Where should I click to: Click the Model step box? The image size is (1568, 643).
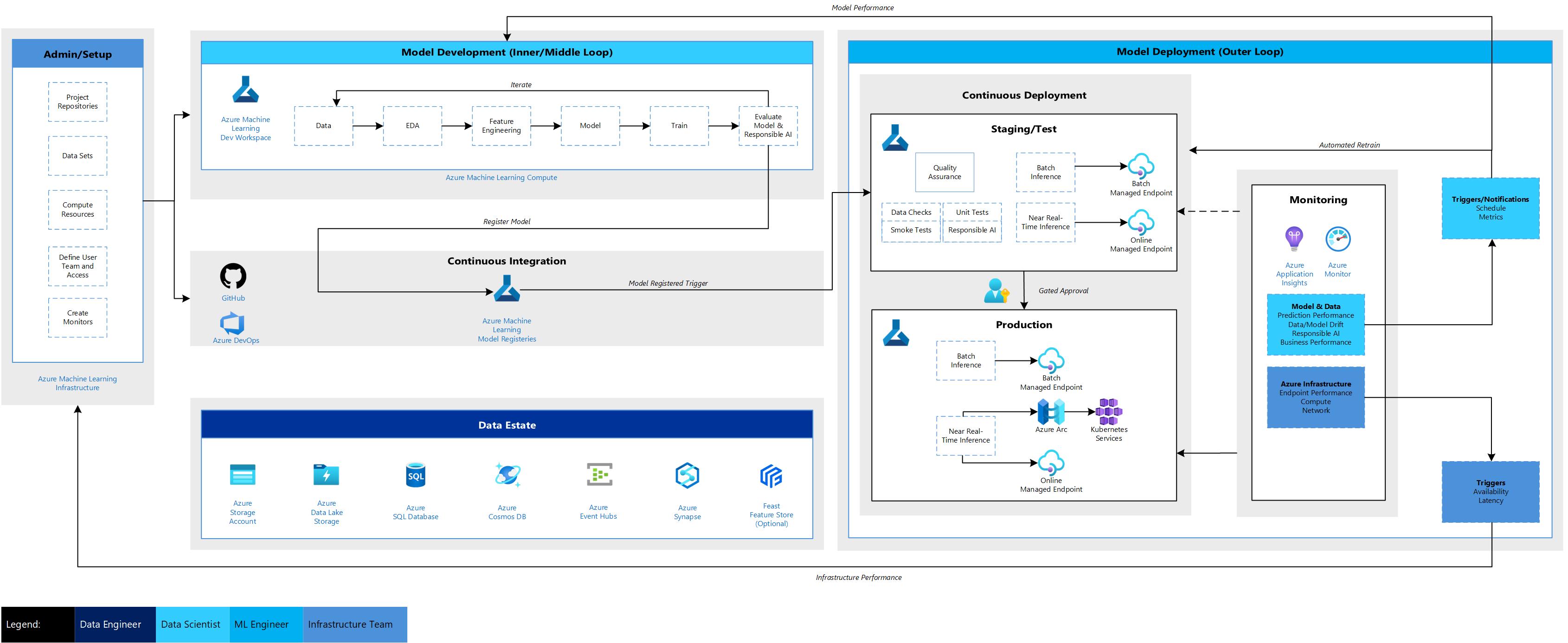(590, 126)
